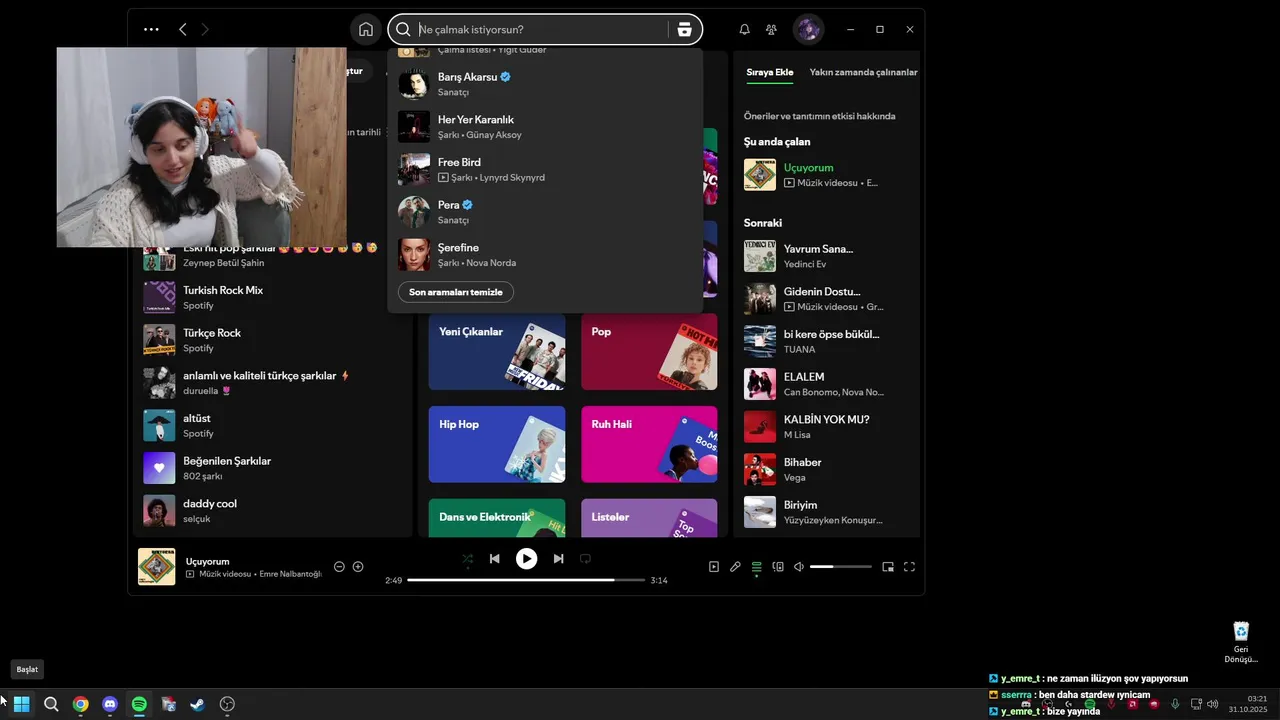Open 'Öneriler ve tanıtımın etkisi hakkında' link
The width and height of the screenshot is (1280, 720).
[x=820, y=116]
